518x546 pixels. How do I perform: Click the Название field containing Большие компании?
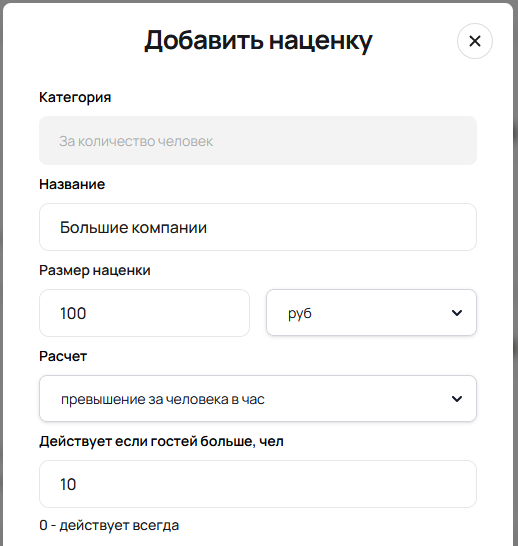(258, 227)
